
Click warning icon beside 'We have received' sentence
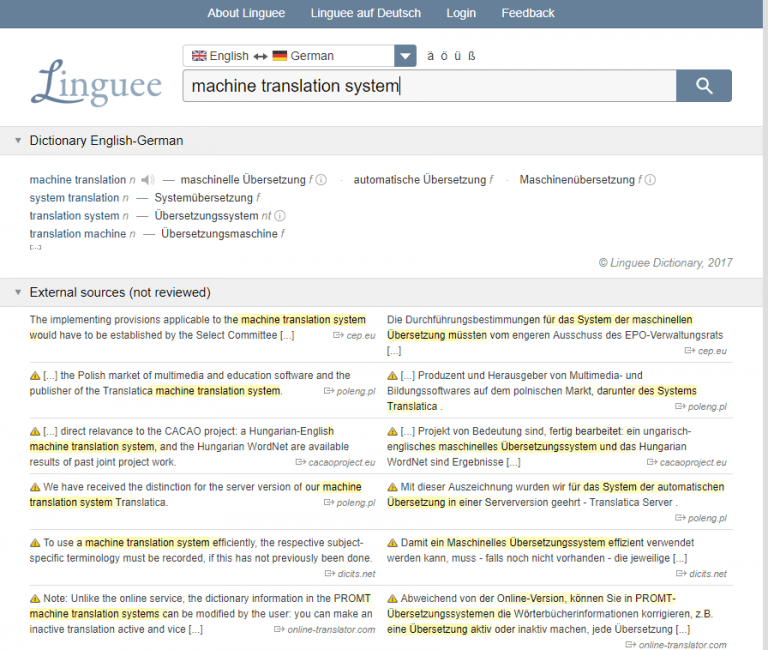point(35,487)
